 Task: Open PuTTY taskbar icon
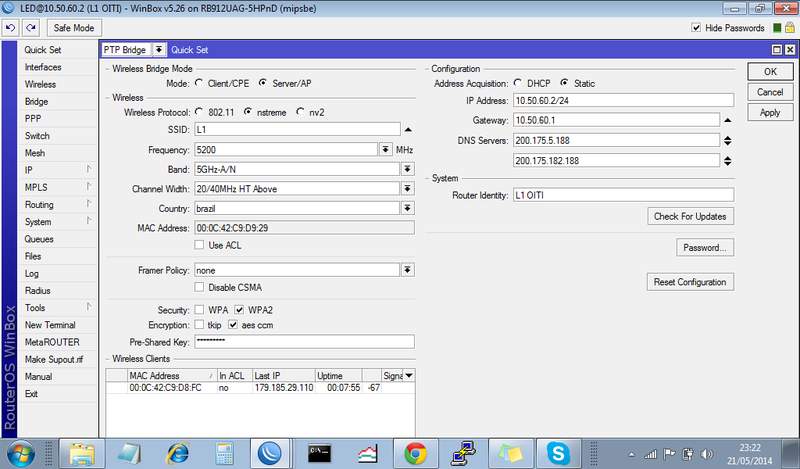(463, 454)
